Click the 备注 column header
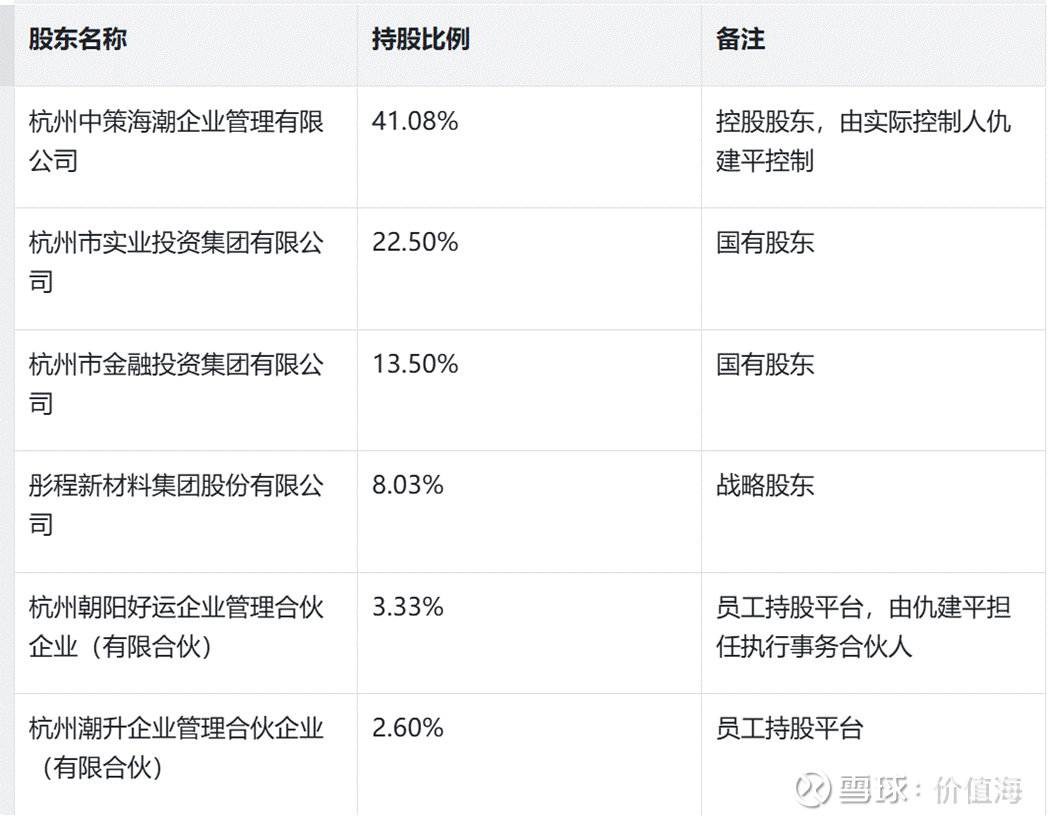 [x=740, y=40]
